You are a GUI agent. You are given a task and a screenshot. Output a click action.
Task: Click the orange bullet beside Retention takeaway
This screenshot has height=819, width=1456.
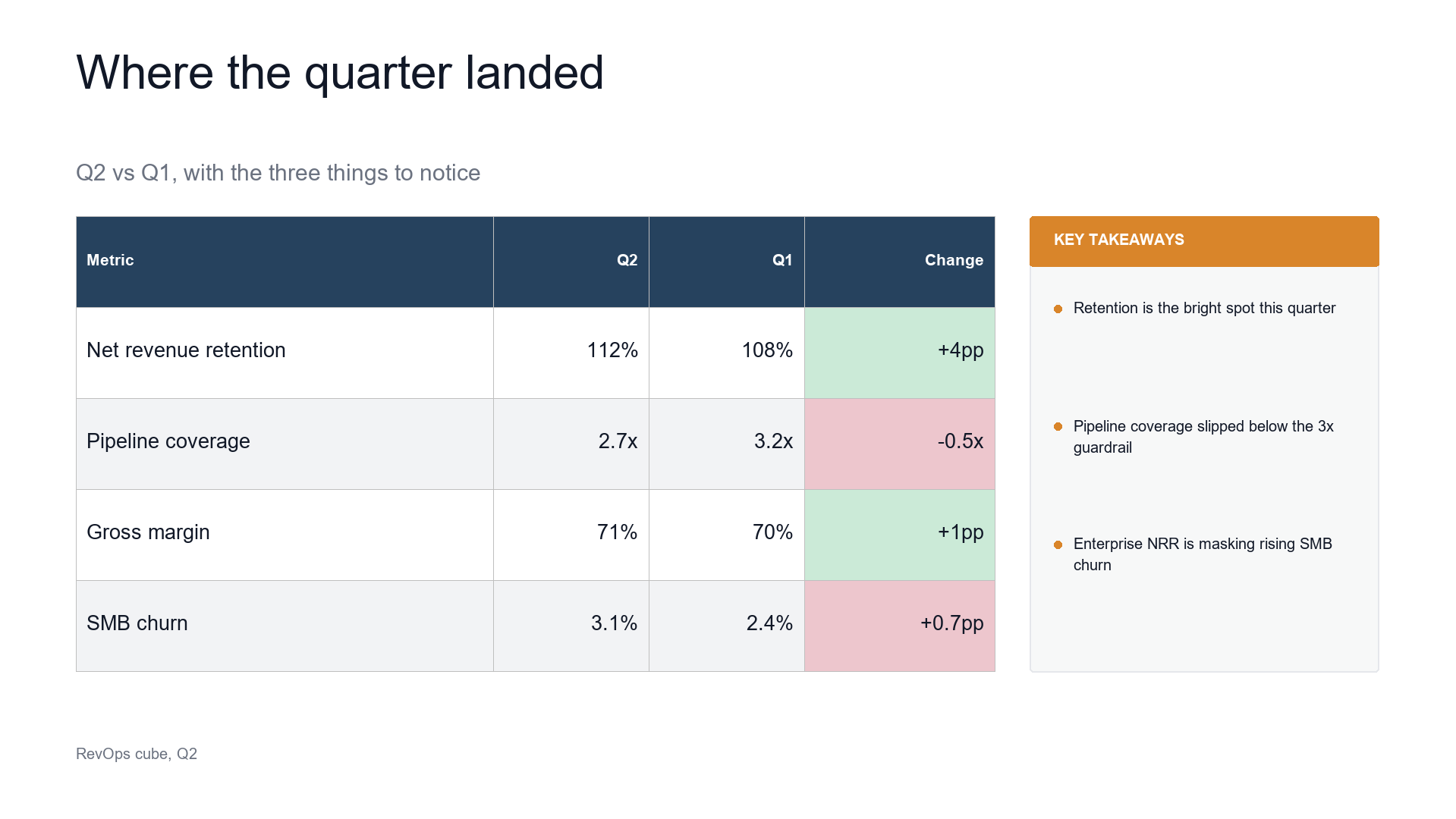pyautogui.click(x=1058, y=309)
